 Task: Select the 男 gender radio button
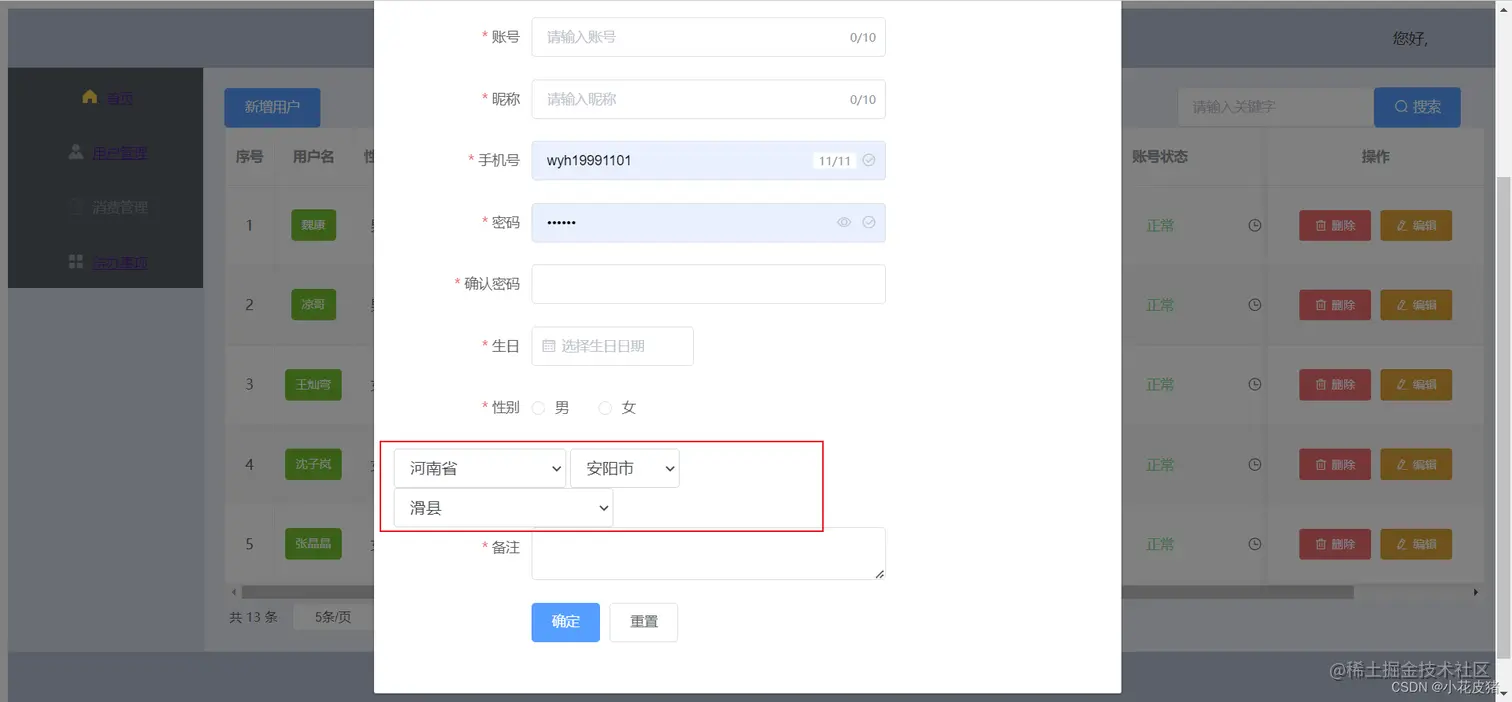pos(538,407)
